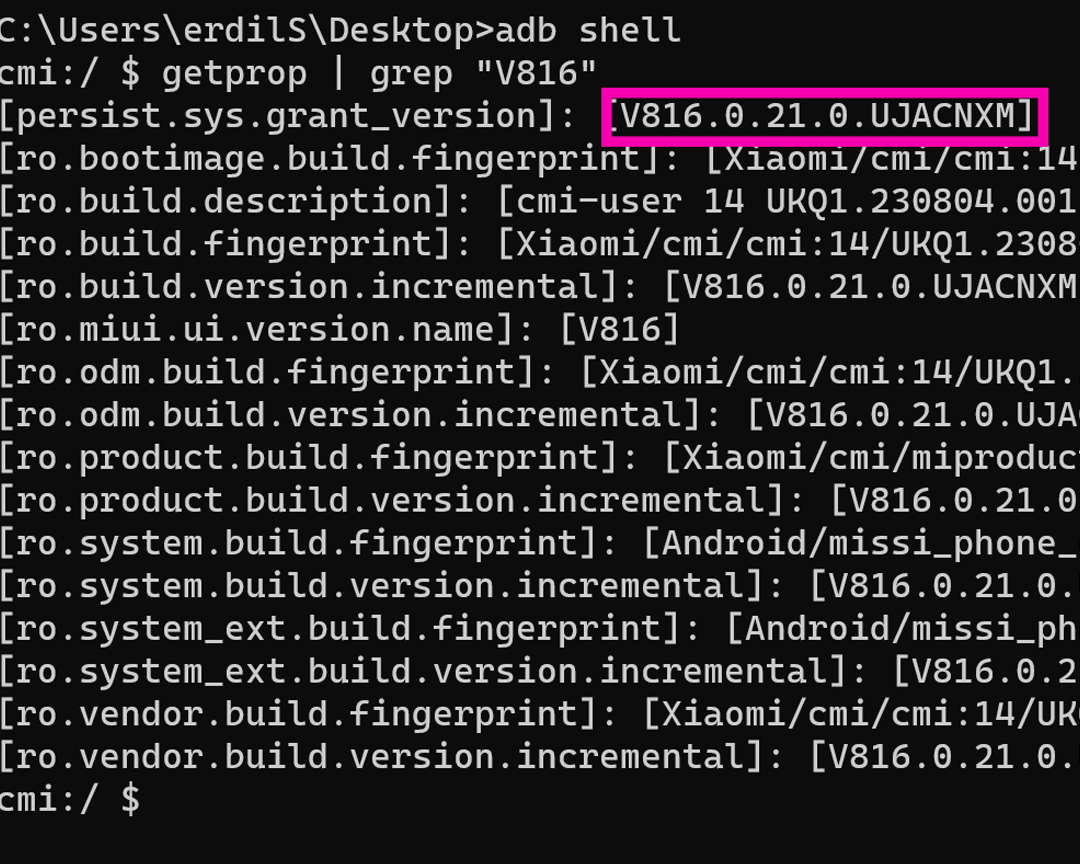This screenshot has width=1080, height=864.
Task: Click the ro.odm.build.fingerprint line
Action: point(540,373)
